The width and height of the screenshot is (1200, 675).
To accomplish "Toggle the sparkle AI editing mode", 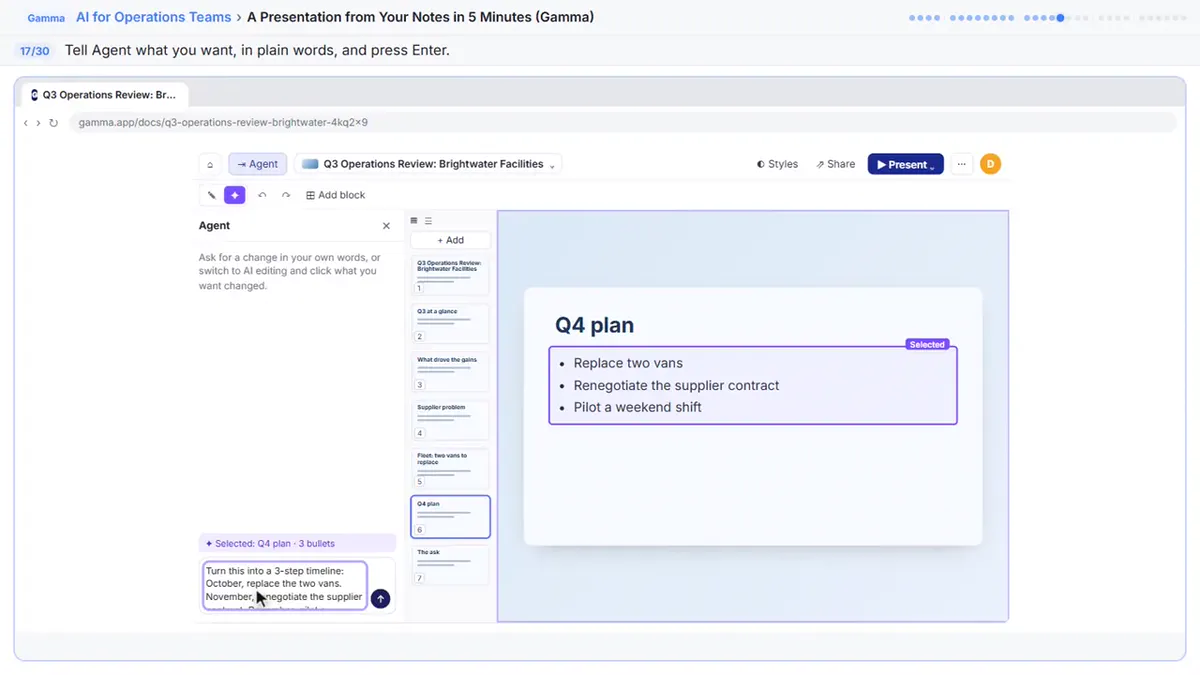I will 235,195.
